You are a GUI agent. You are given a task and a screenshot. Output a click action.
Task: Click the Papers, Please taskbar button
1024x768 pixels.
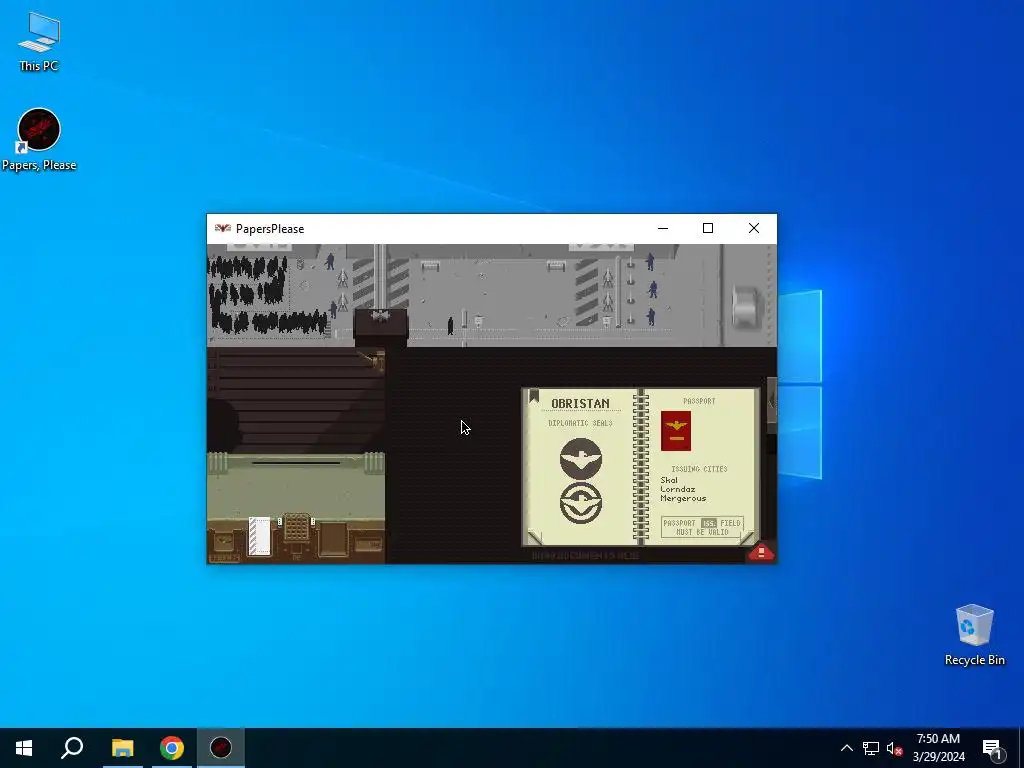tap(221, 748)
